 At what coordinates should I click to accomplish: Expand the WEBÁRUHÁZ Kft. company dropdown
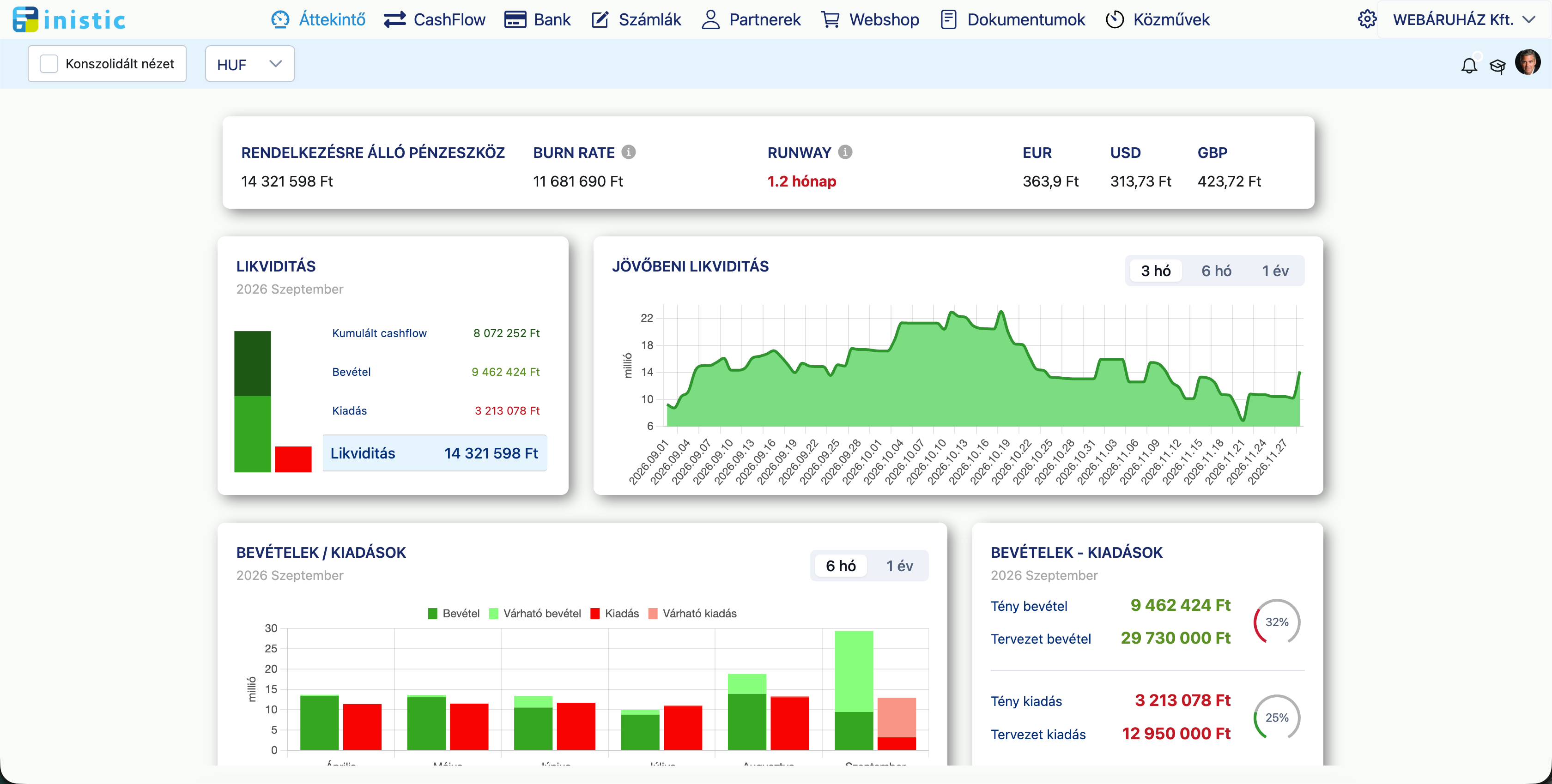tap(1464, 20)
